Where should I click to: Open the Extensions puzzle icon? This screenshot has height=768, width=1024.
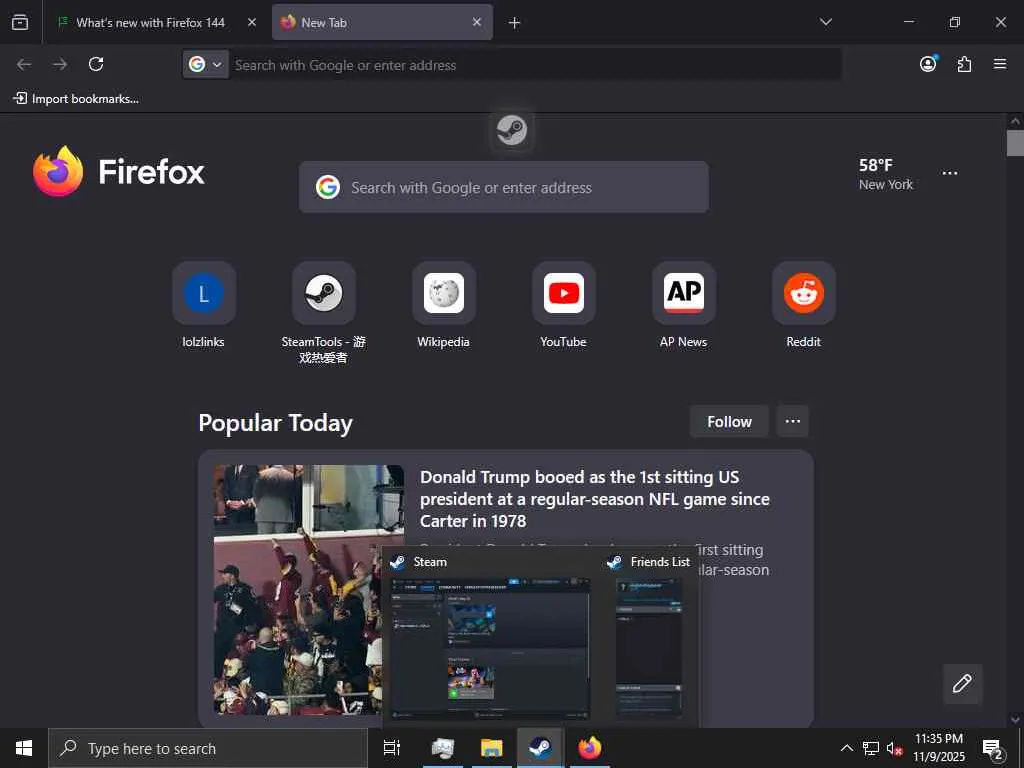click(964, 64)
